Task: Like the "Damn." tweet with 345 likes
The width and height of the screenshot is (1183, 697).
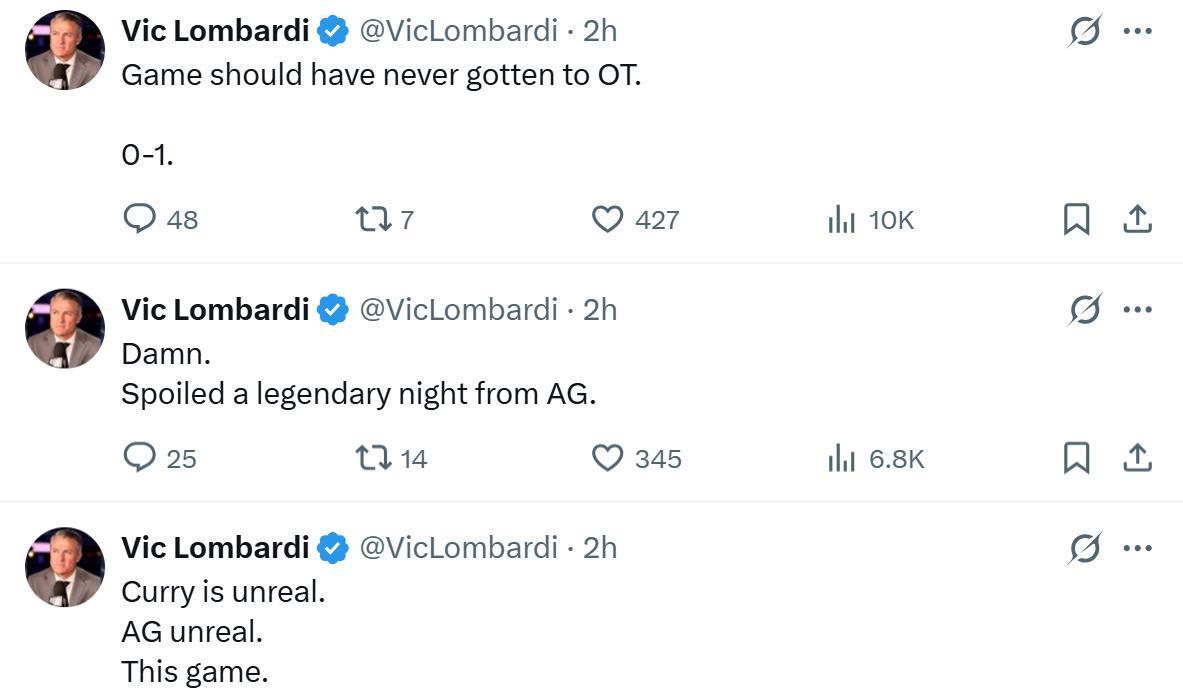Action: point(608,457)
